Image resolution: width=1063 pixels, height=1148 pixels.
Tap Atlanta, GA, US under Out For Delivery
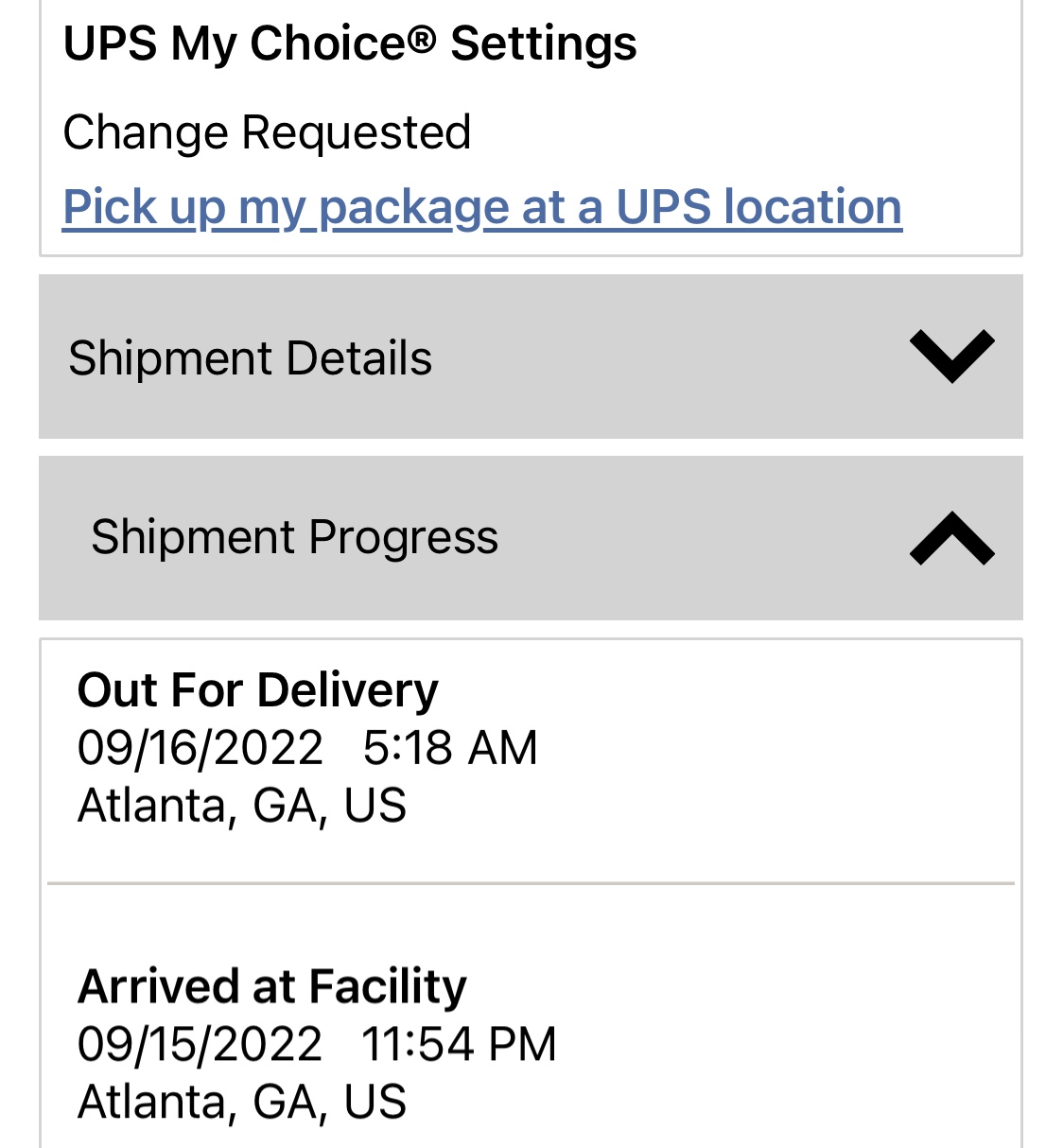click(241, 806)
